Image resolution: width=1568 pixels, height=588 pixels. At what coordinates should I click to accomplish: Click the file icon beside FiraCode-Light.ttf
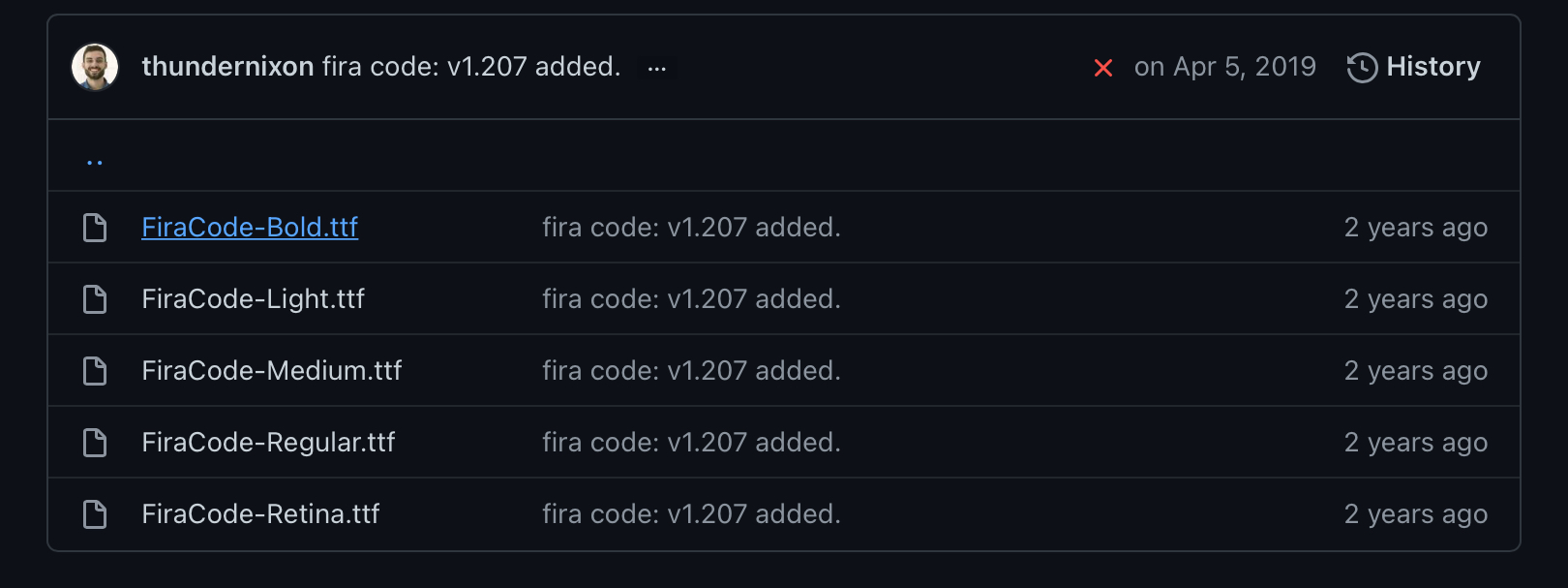pos(94,298)
